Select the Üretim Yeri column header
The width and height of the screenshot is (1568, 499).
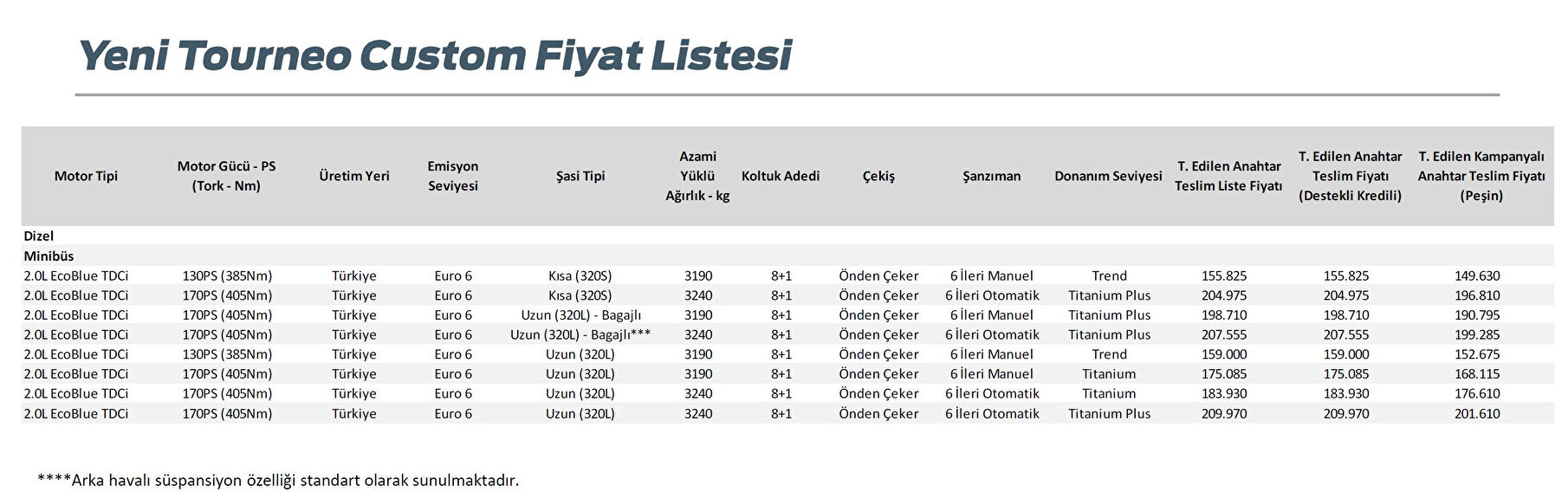[354, 176]
